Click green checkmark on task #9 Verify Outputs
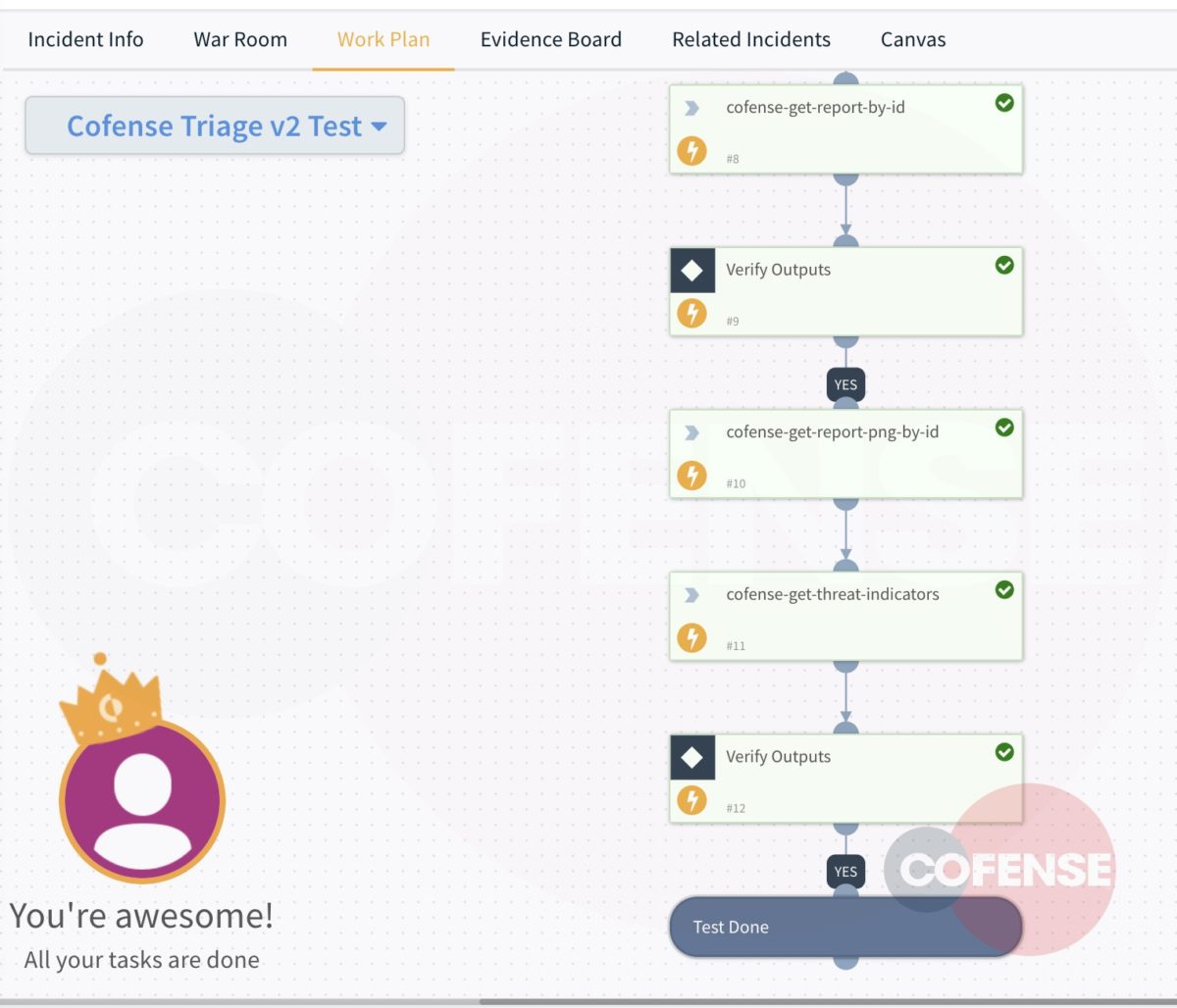This screenshot has width=1177, height=1008. 1004,266
